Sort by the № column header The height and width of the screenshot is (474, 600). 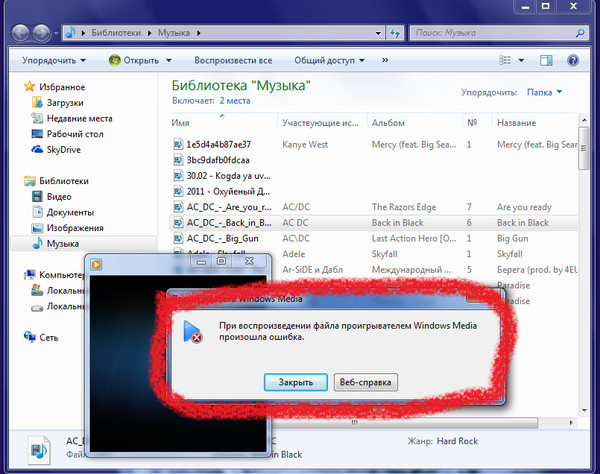477,123
